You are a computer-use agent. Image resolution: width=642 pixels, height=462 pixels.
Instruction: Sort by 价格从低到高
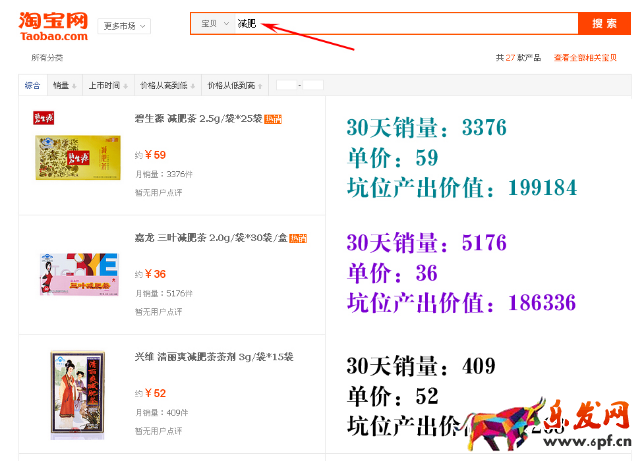click(231, 85)
